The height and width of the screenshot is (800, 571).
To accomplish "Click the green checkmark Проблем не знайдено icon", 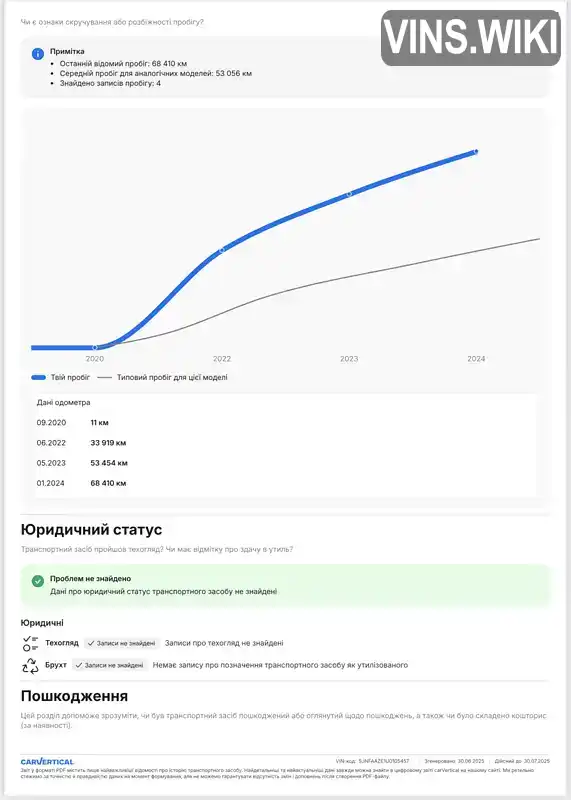I will tap(38, 581).
